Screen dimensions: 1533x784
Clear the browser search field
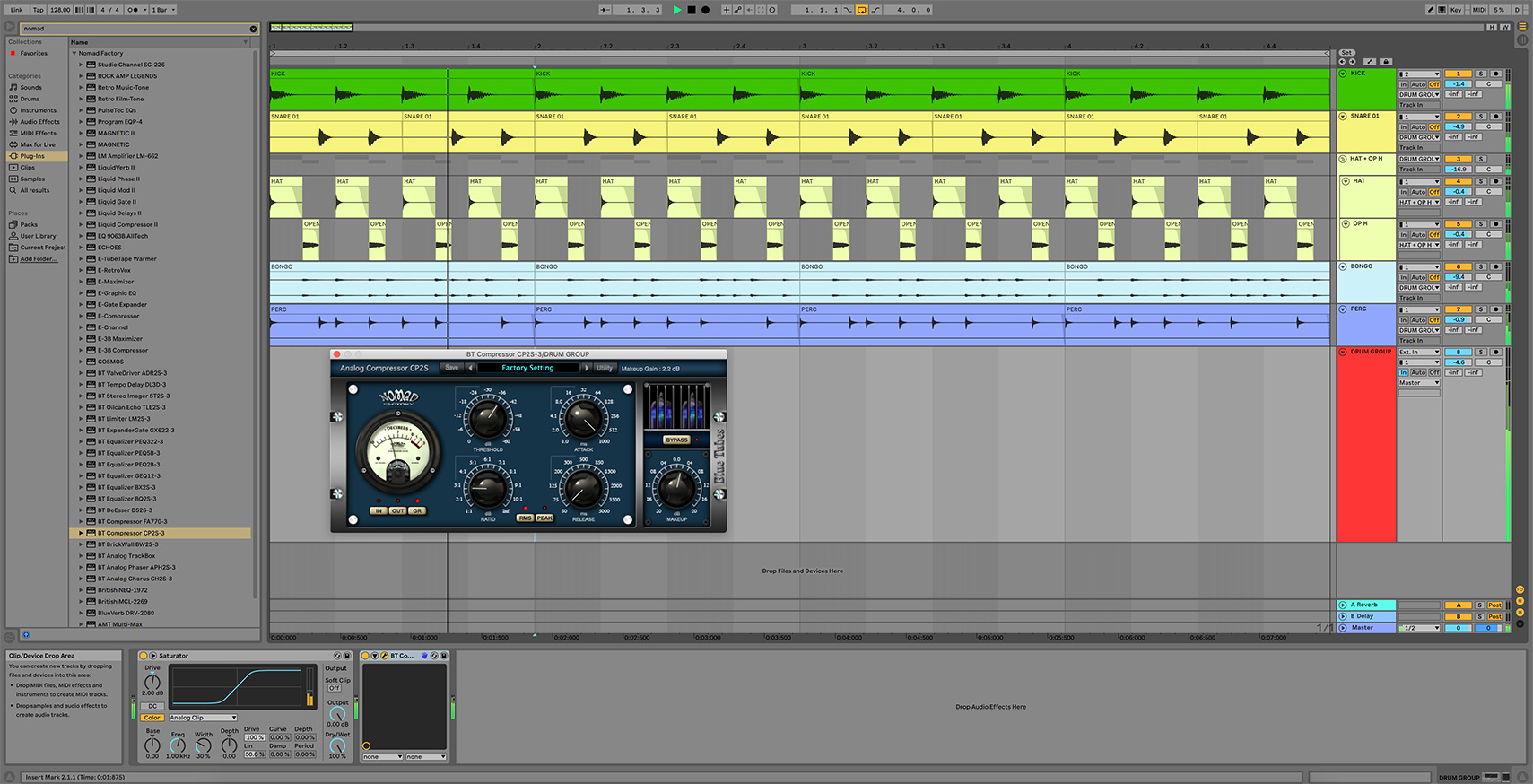[253, 29]
